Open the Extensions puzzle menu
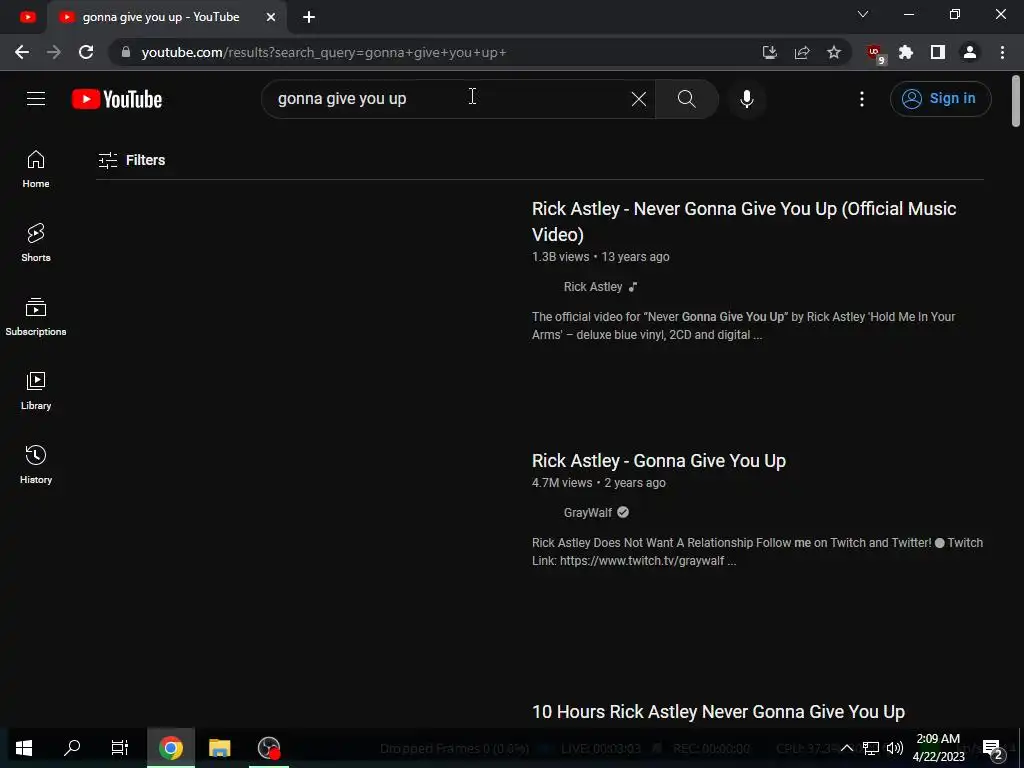This screenshot has width=1024, height=768. tap(906, 52)
